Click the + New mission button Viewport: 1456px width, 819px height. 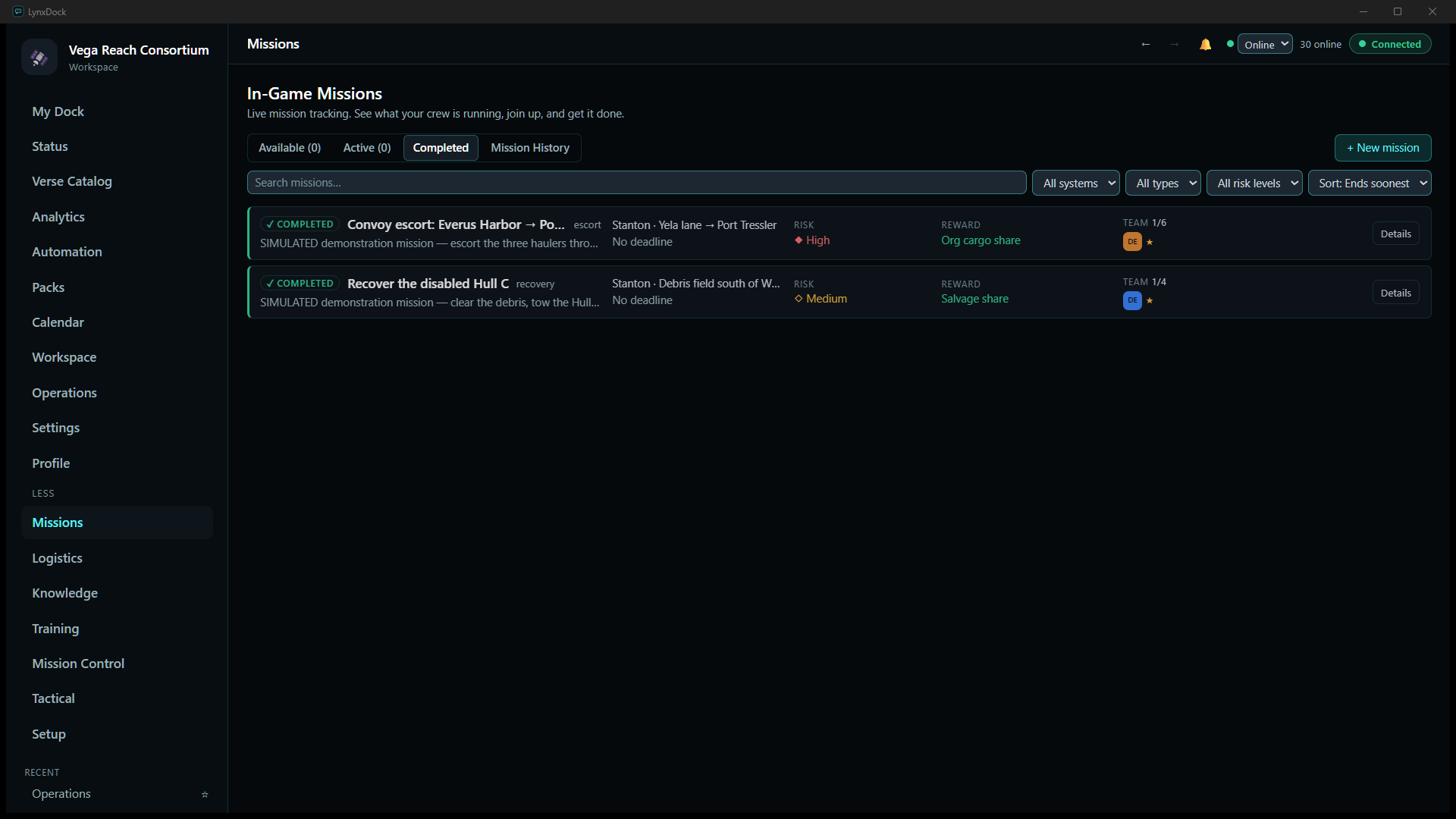(x=1382, y=148)
